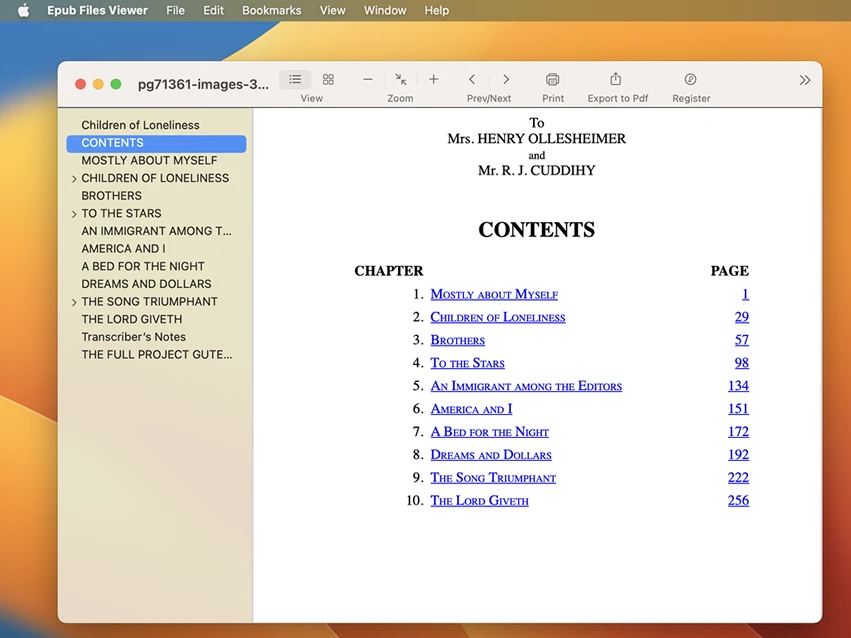Zoom in using the plus icon

(x=433, y=77)
